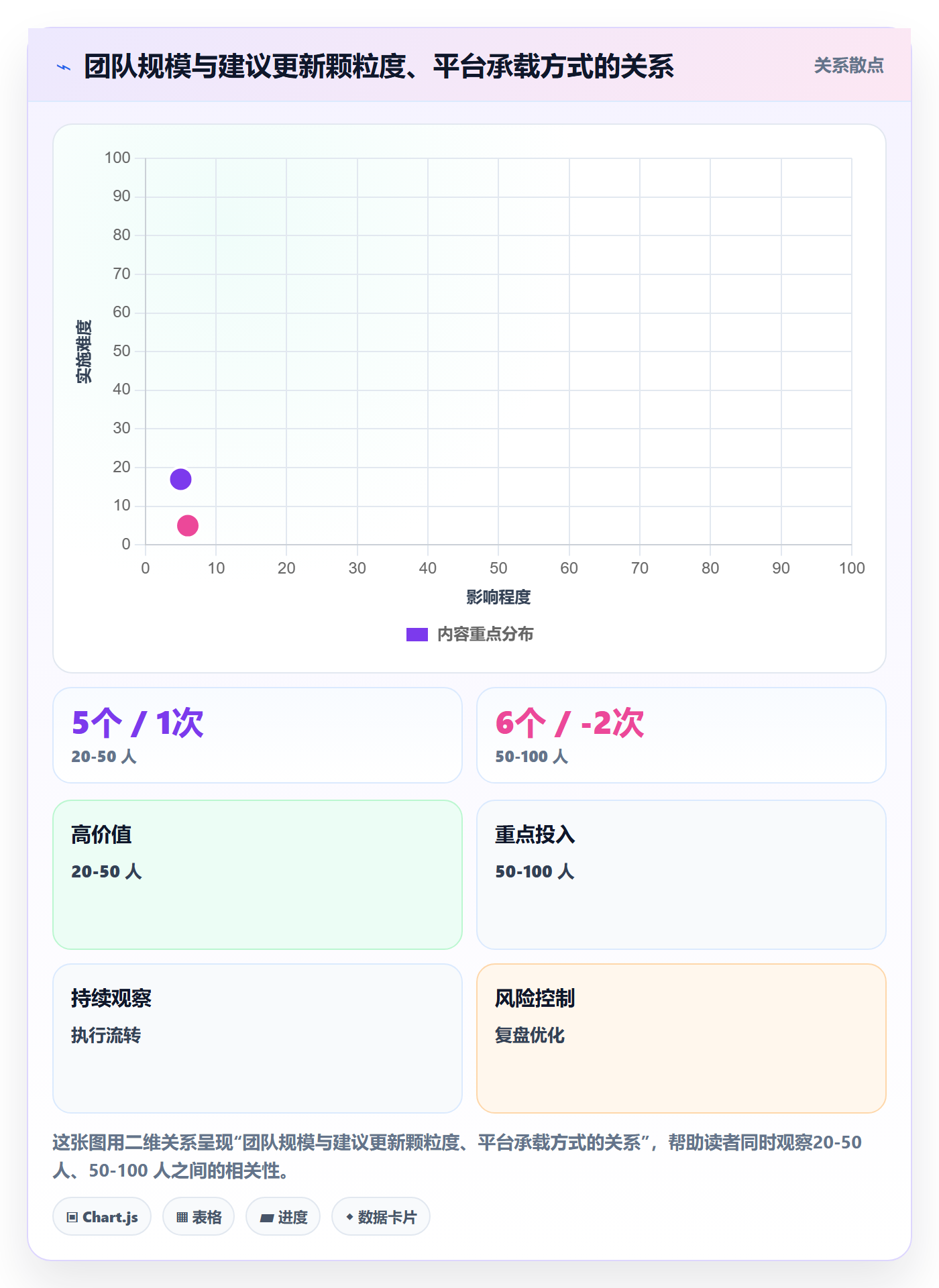The height and width of the screenshot is (1288, 939).
Task: Click the purple scatter data point
Action: click(x=180, y=479)
